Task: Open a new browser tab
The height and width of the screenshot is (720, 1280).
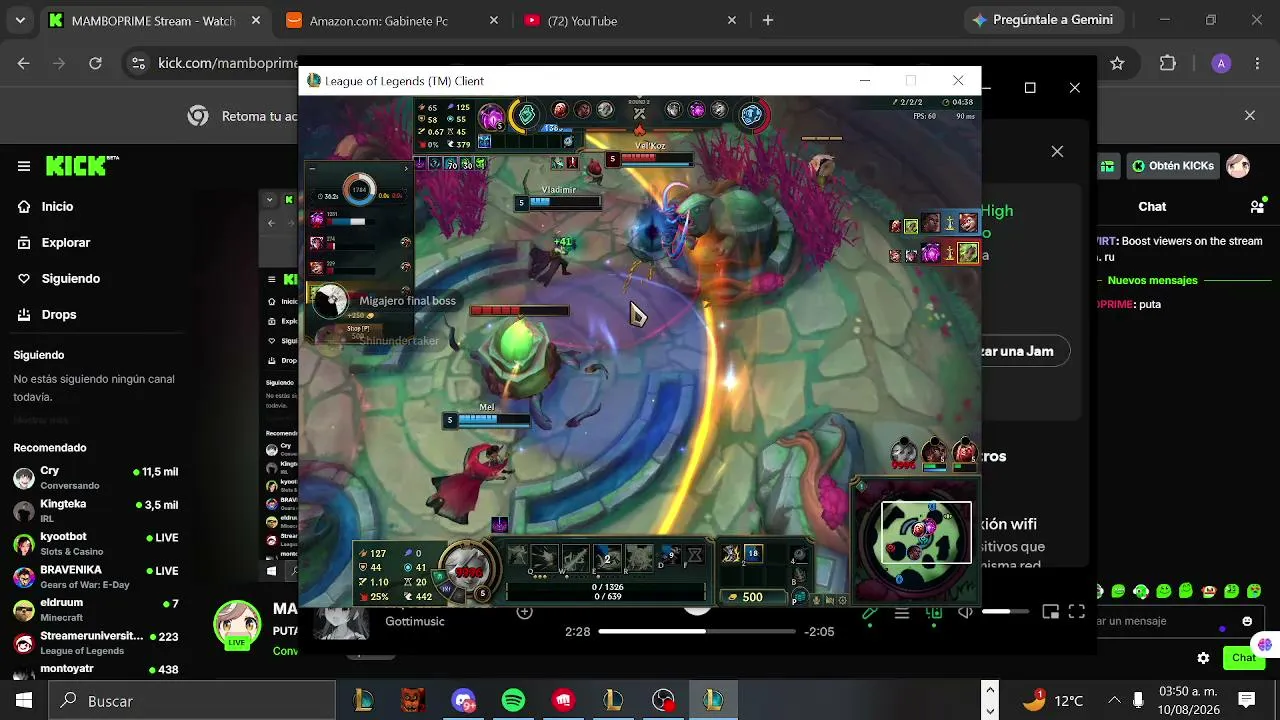Action: pyautogui.click(x=768, y=21)
